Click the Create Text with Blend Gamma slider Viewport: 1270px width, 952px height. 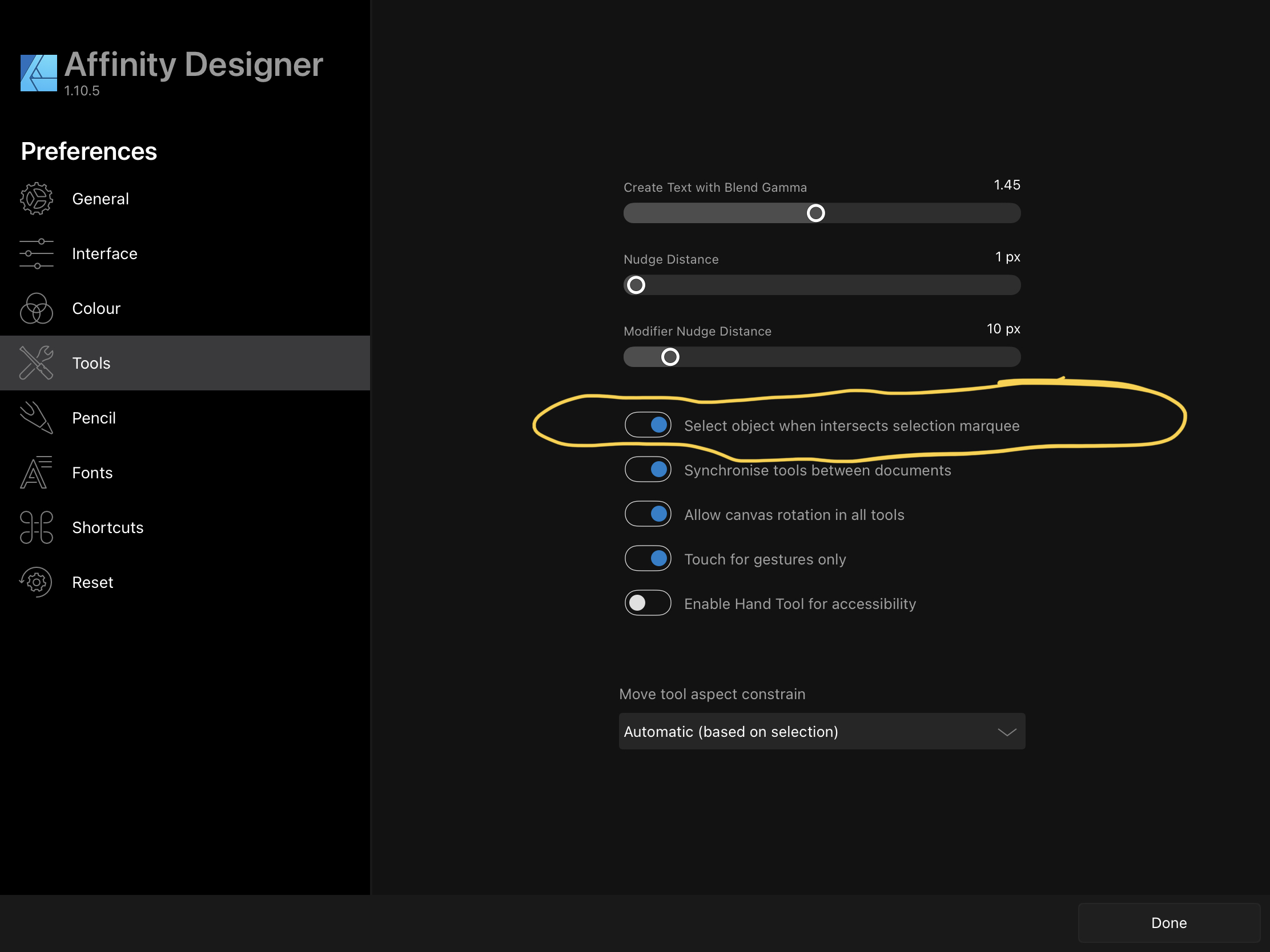(822, 213)
